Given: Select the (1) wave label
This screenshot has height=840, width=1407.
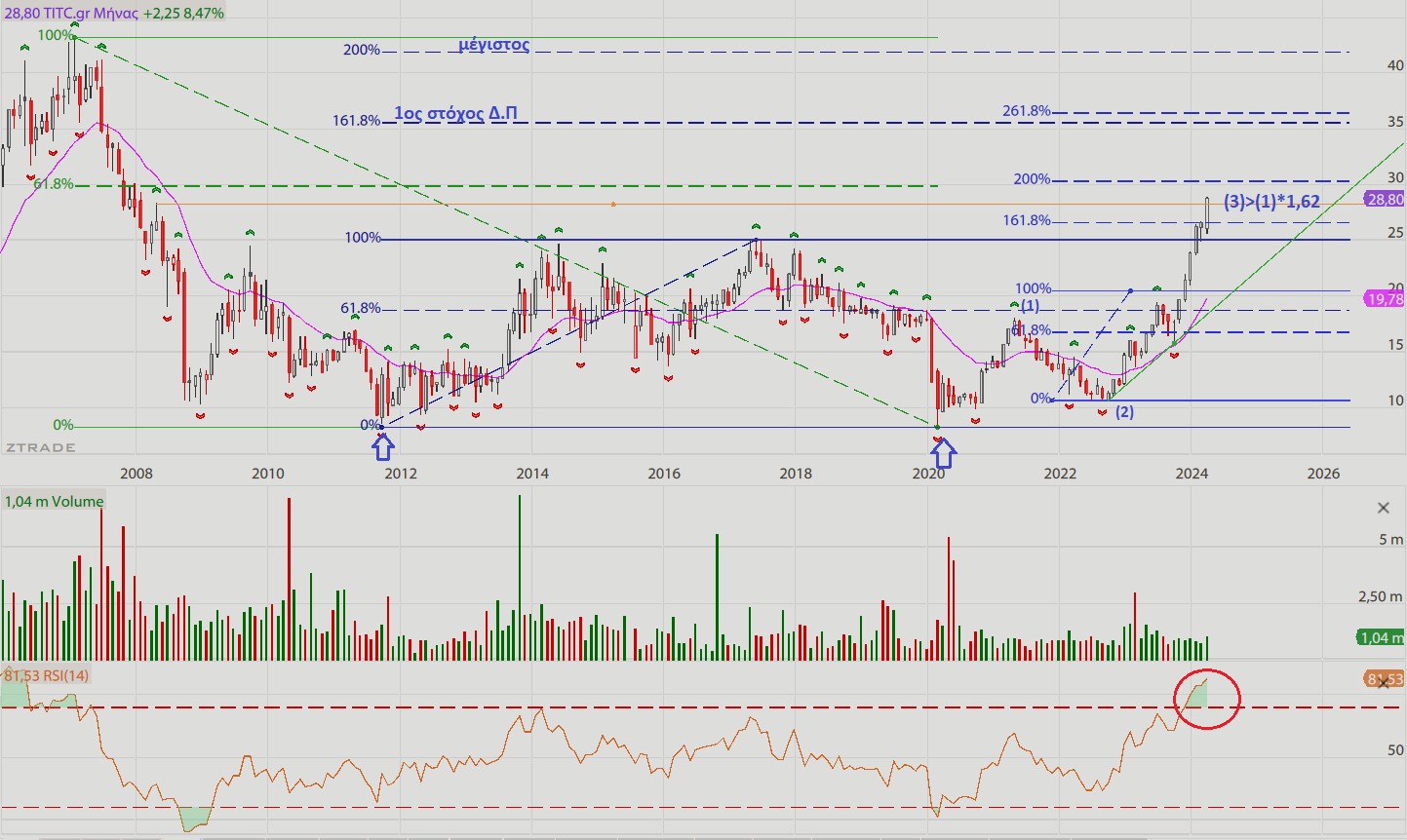Looking at the screenshot, I should (1030, 306).
